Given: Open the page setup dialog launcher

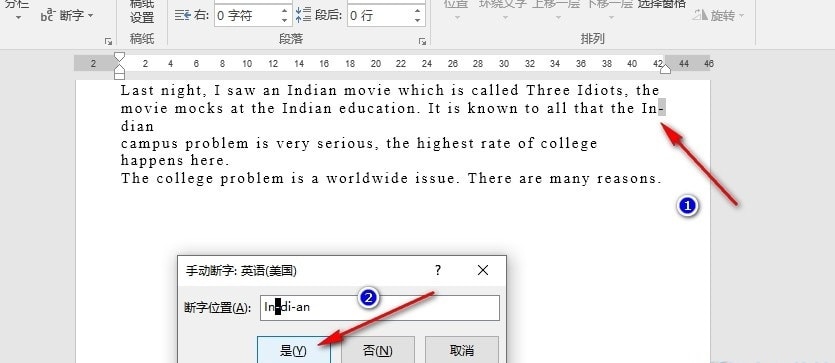Looking at the screenshot, I should pos(109,41).
